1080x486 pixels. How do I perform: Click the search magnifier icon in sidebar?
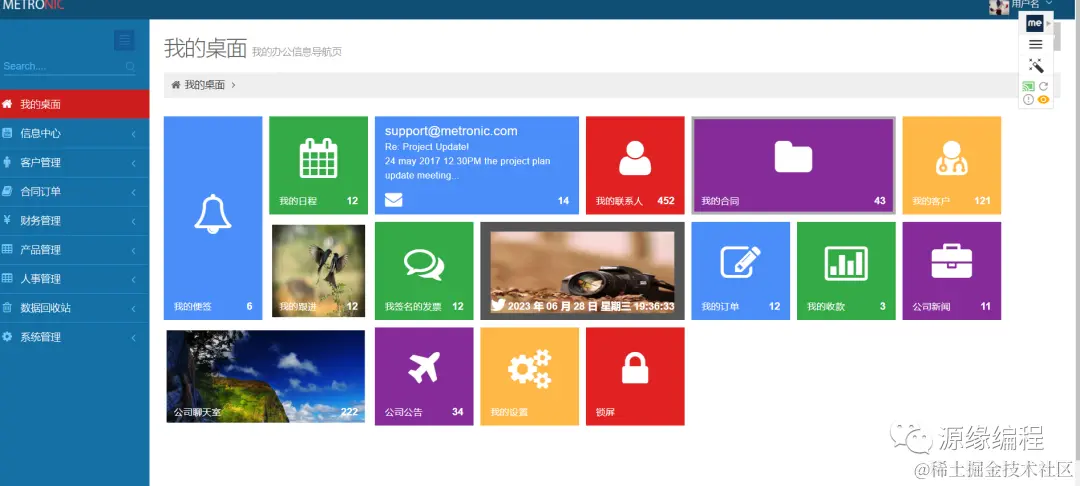coord(130,67)
